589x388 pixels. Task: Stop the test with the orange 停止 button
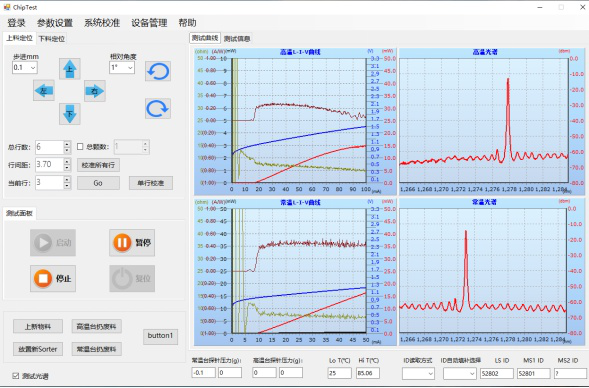(53, 279)
